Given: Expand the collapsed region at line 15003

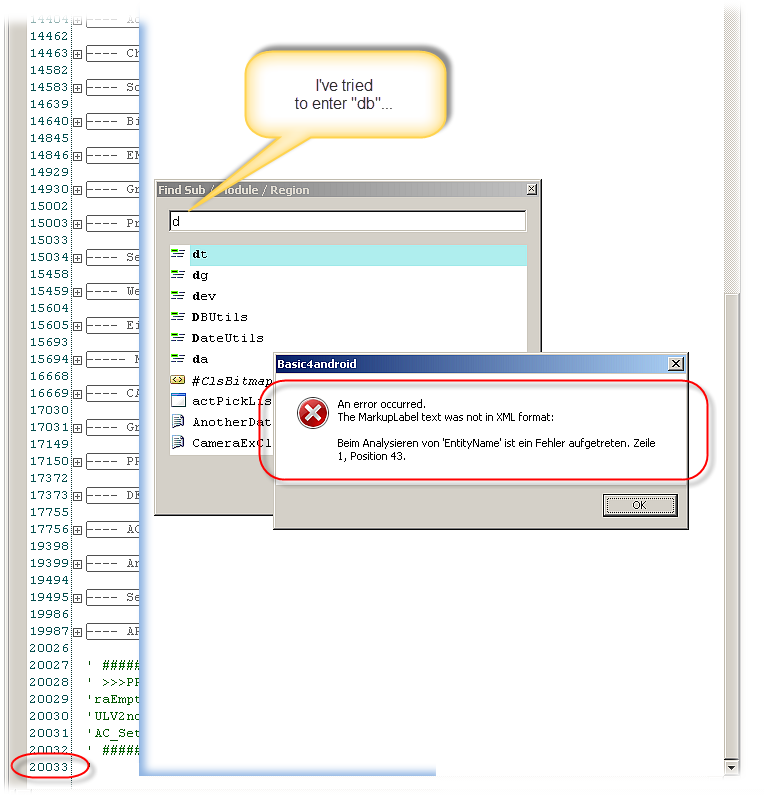Looking at the screenshot, I should (78, 224).
